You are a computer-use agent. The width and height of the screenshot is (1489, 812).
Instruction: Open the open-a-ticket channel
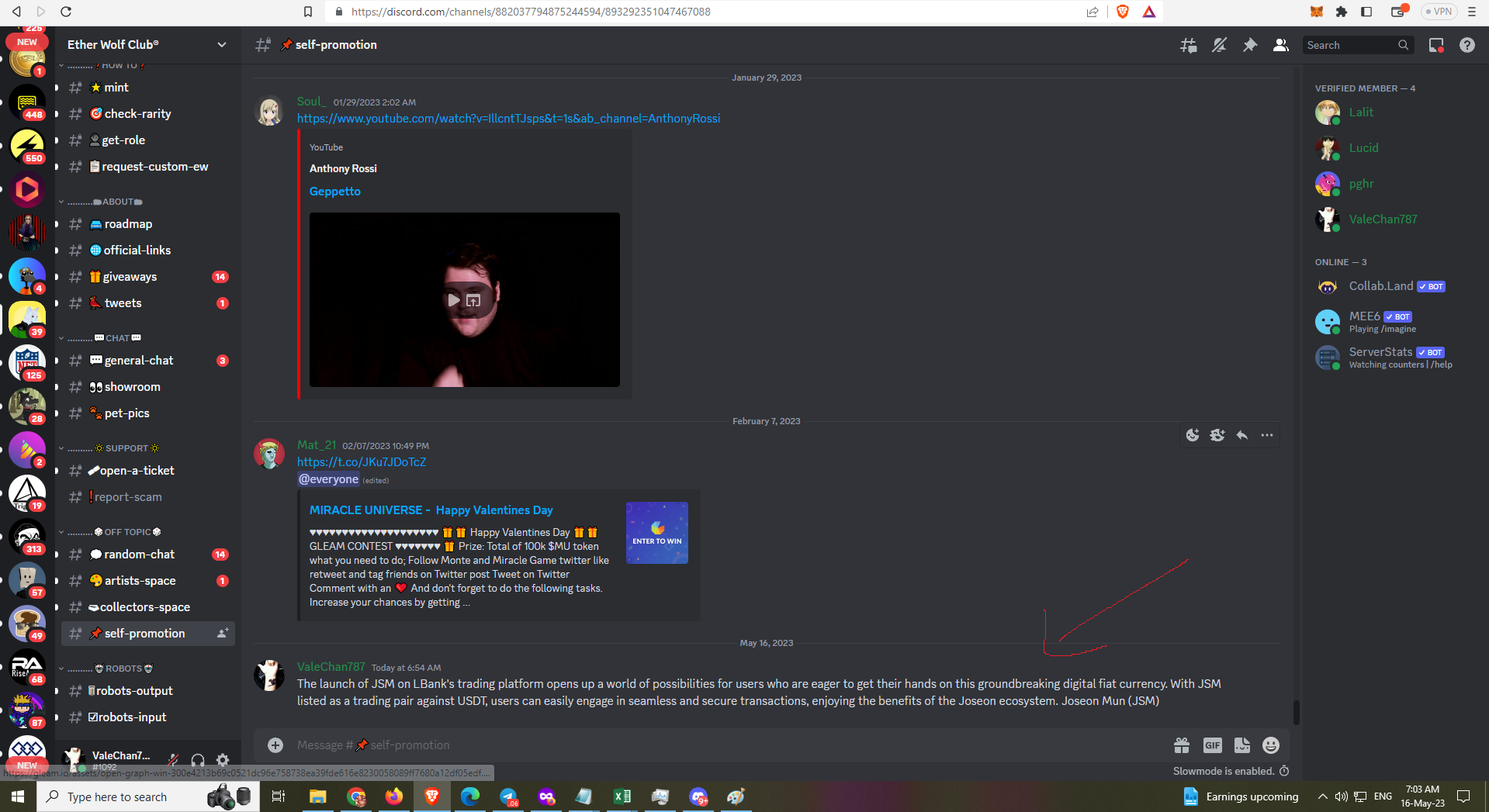point(147,471)
